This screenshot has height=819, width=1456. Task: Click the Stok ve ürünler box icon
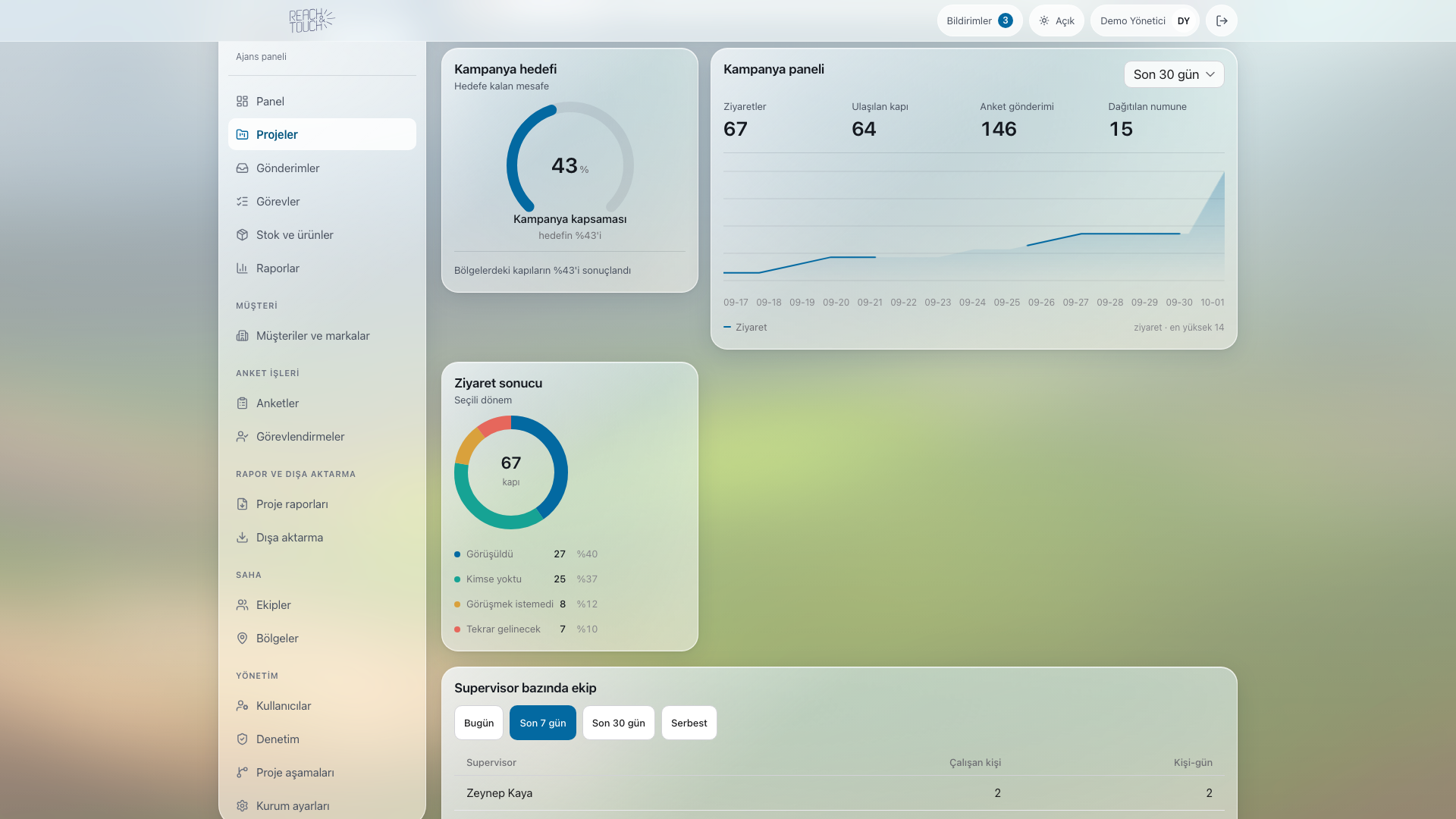click(x=242, y=235)
